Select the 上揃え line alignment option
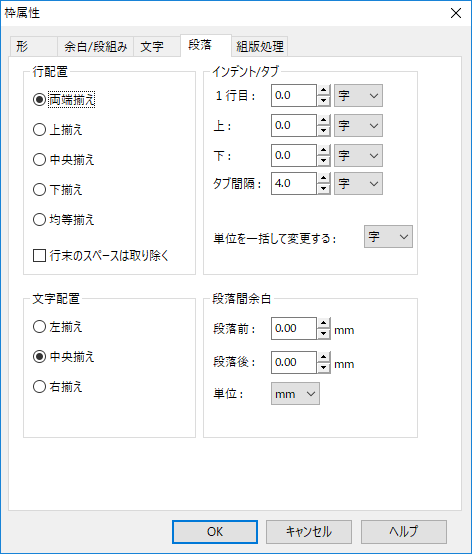 (58, 130)
